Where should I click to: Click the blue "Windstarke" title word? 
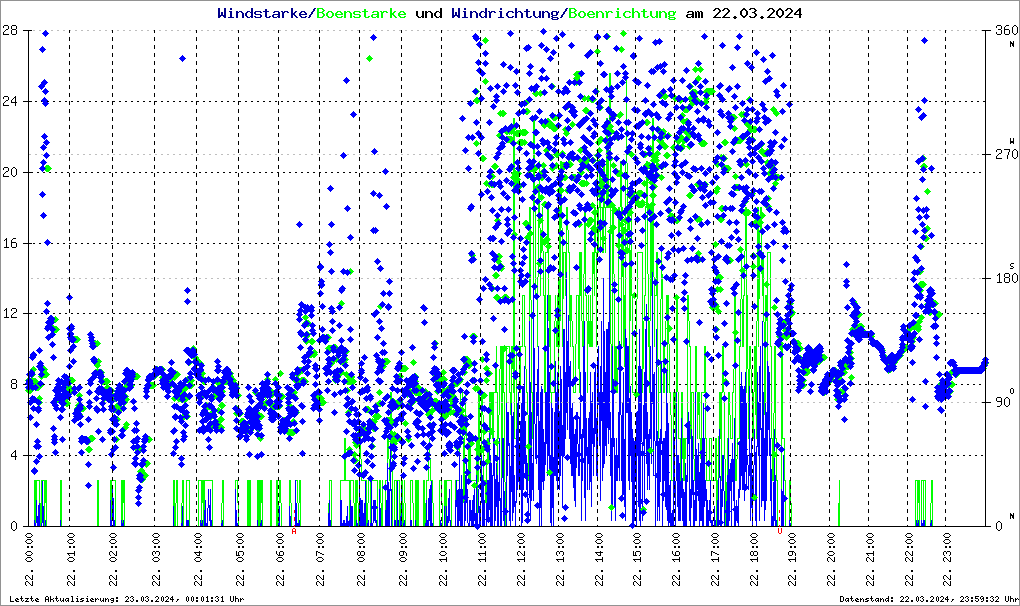[264, 14]
